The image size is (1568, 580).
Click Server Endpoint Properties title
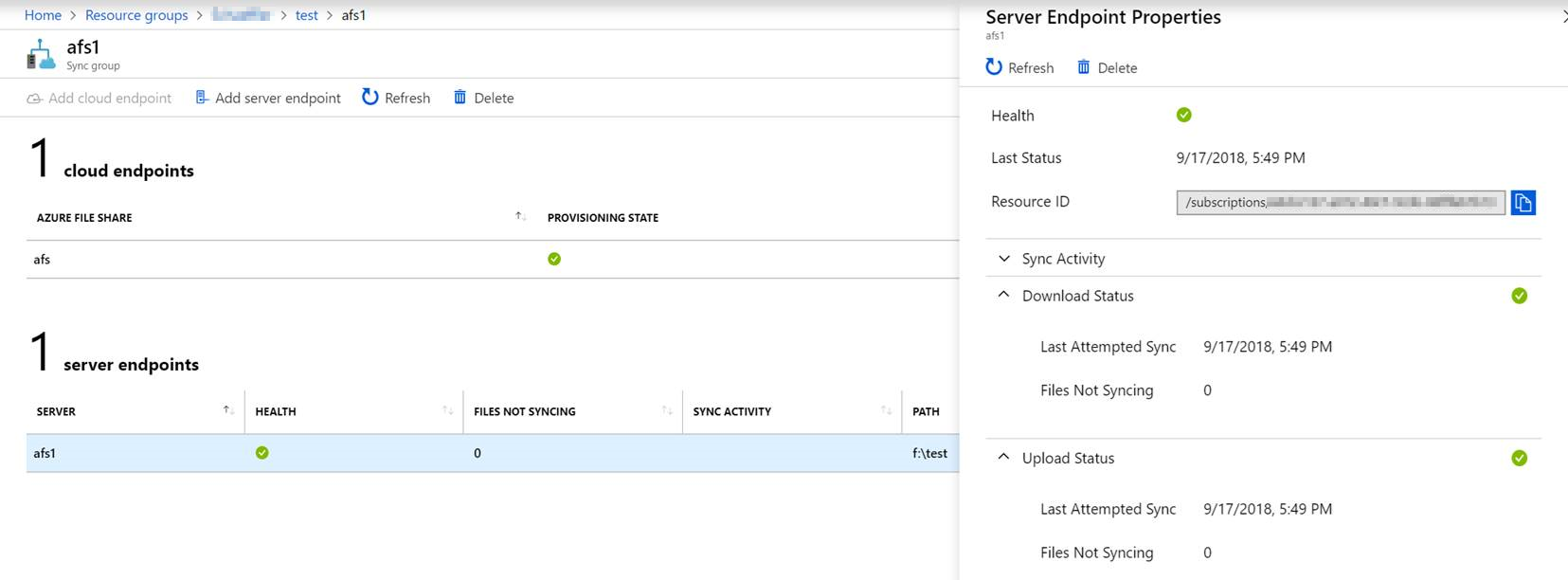(1104, 17)
